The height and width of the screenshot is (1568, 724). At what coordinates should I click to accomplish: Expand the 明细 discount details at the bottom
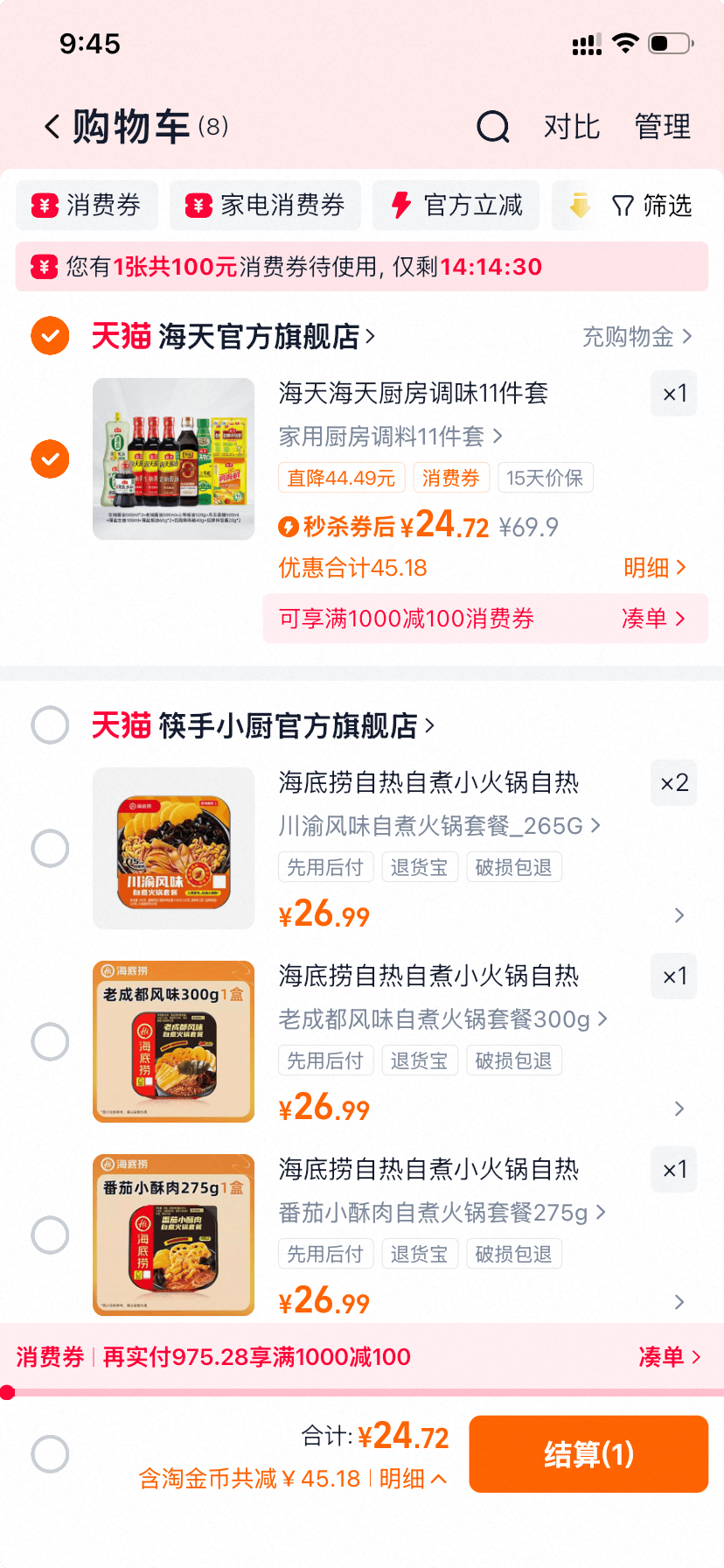tap(413, 1479)
